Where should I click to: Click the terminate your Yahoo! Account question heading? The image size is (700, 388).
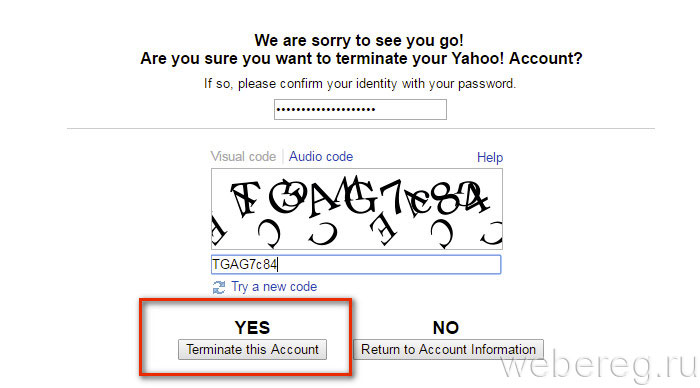[361, 58]
